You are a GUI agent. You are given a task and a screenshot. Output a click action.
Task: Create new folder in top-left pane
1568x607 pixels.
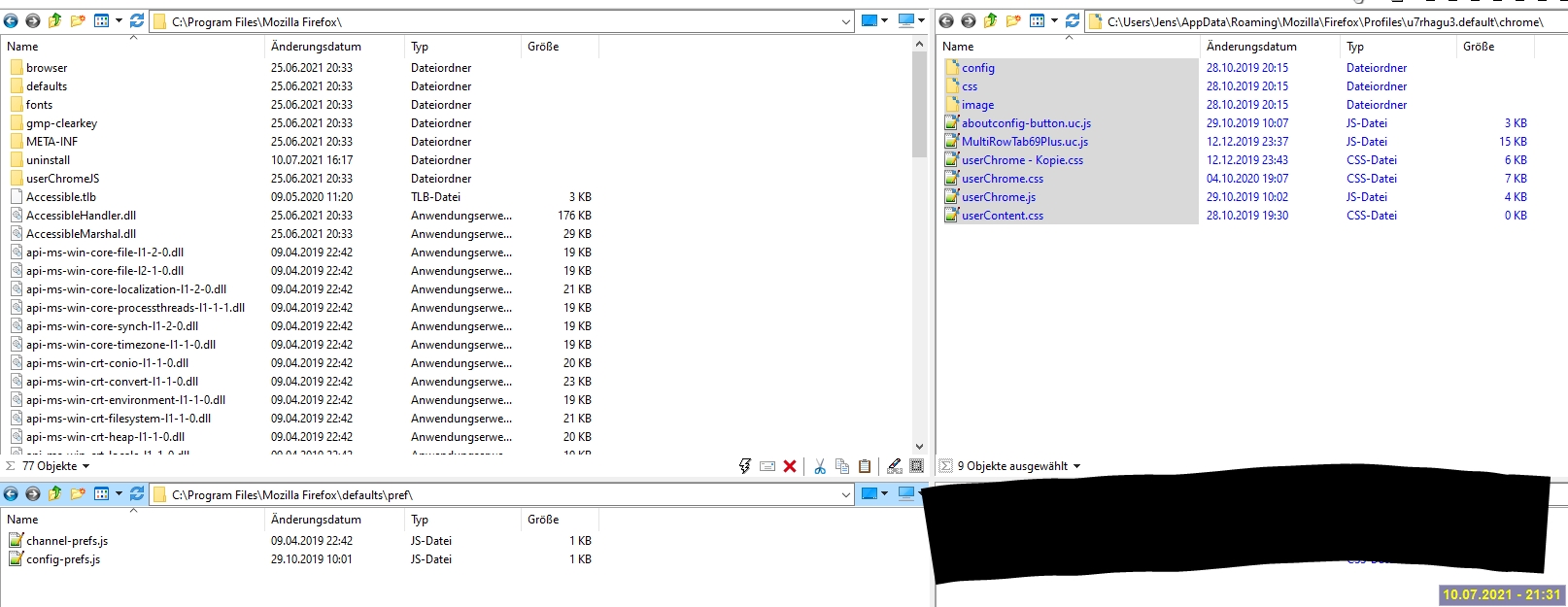[x=78, y=20]
